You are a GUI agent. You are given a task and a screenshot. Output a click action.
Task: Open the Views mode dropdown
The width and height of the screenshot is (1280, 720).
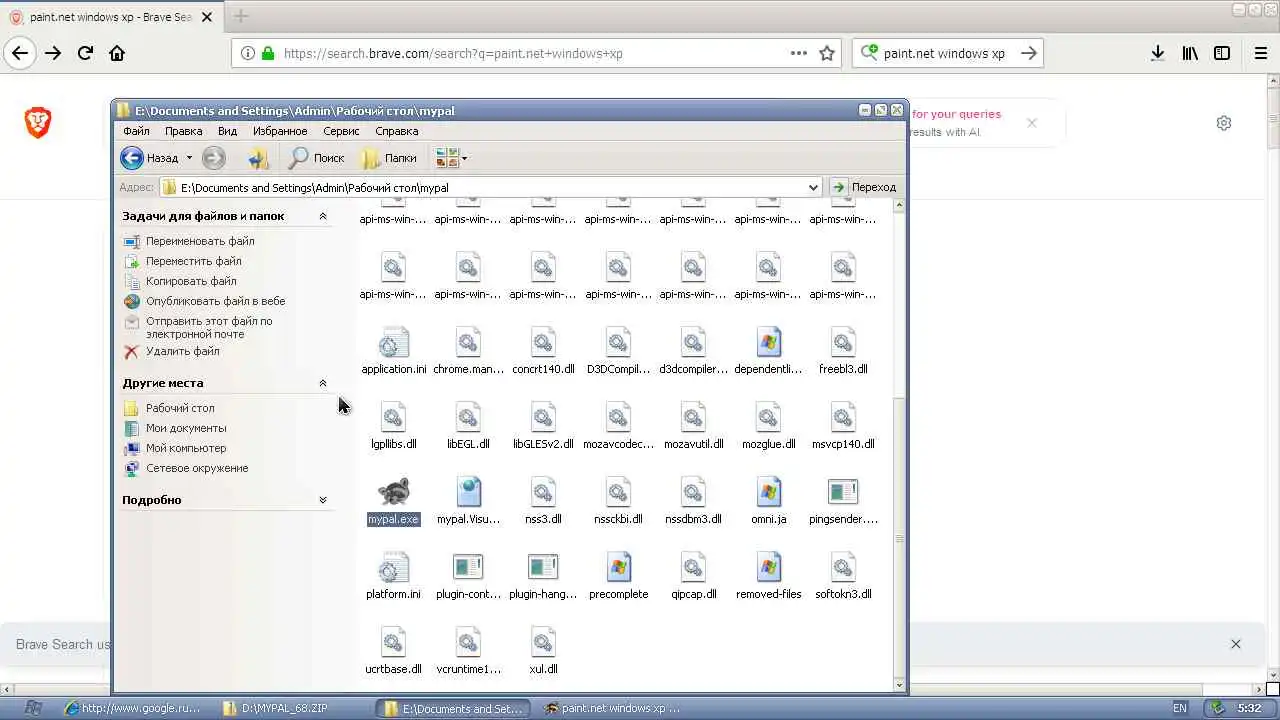click(451, 158)
